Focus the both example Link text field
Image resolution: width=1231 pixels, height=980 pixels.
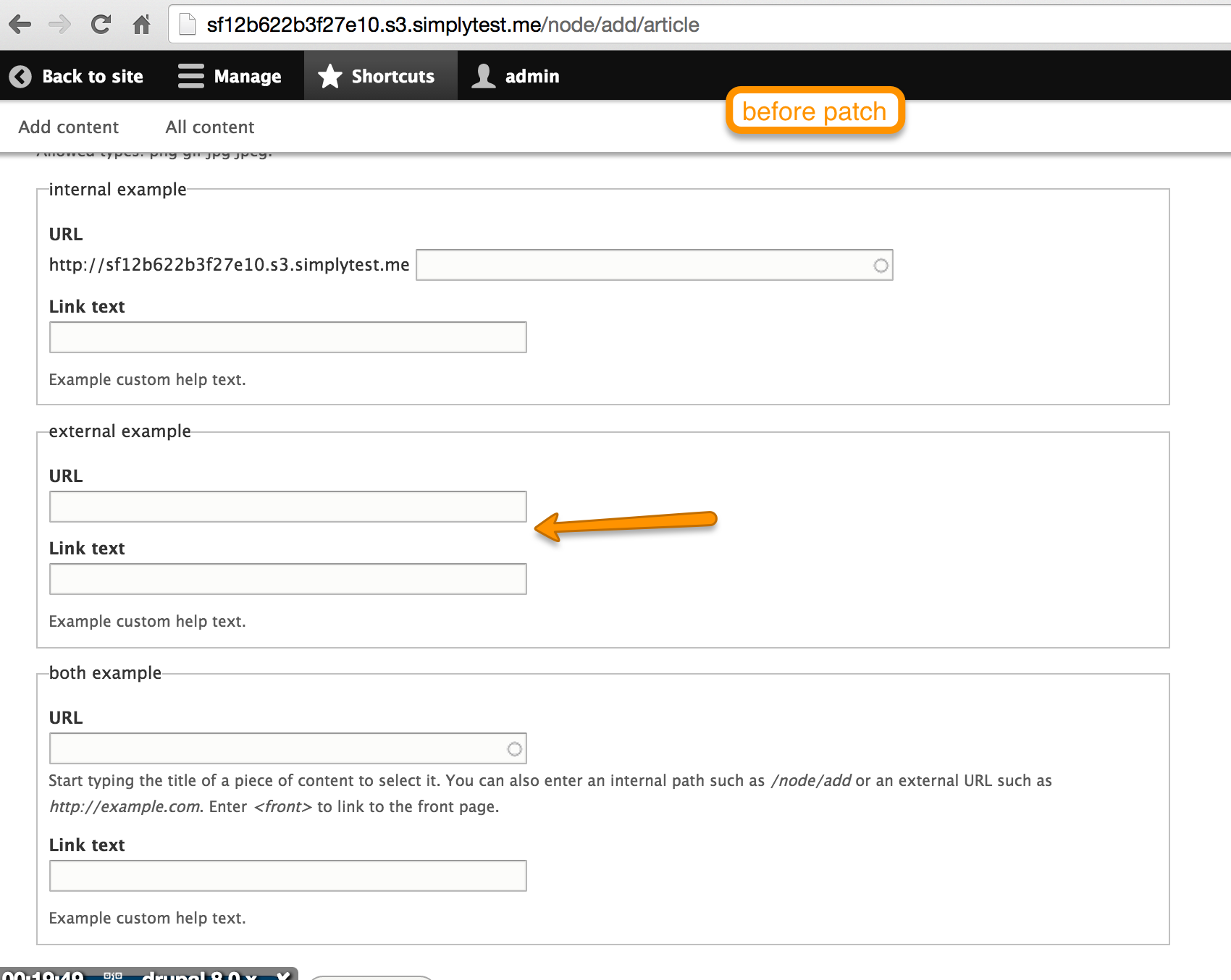[x=287, y=876]
